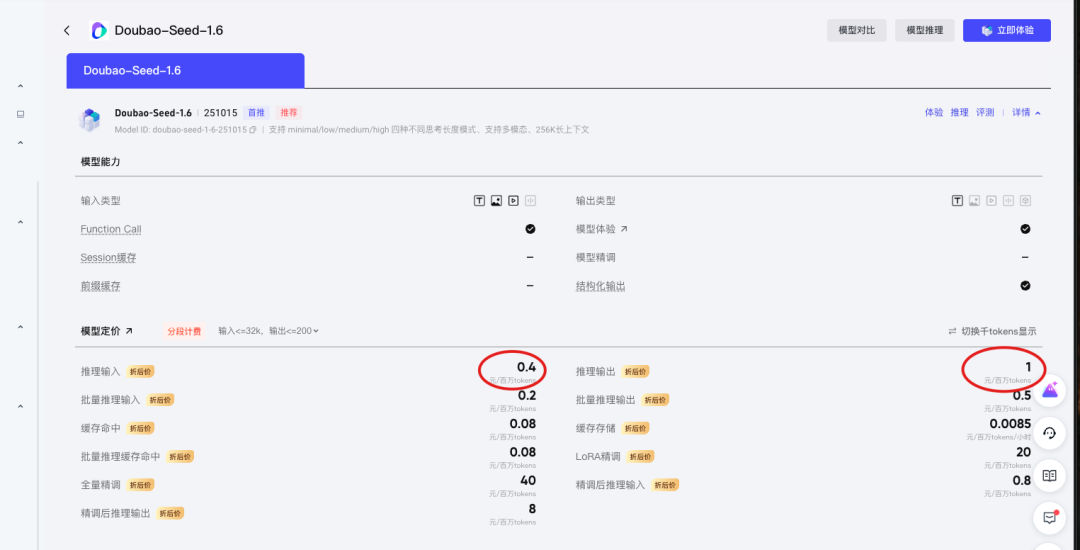Image resolution: width=1080 pixels, height=550 pixels.
Task: Click the 模型对比 button
Action: coord(856,31)
